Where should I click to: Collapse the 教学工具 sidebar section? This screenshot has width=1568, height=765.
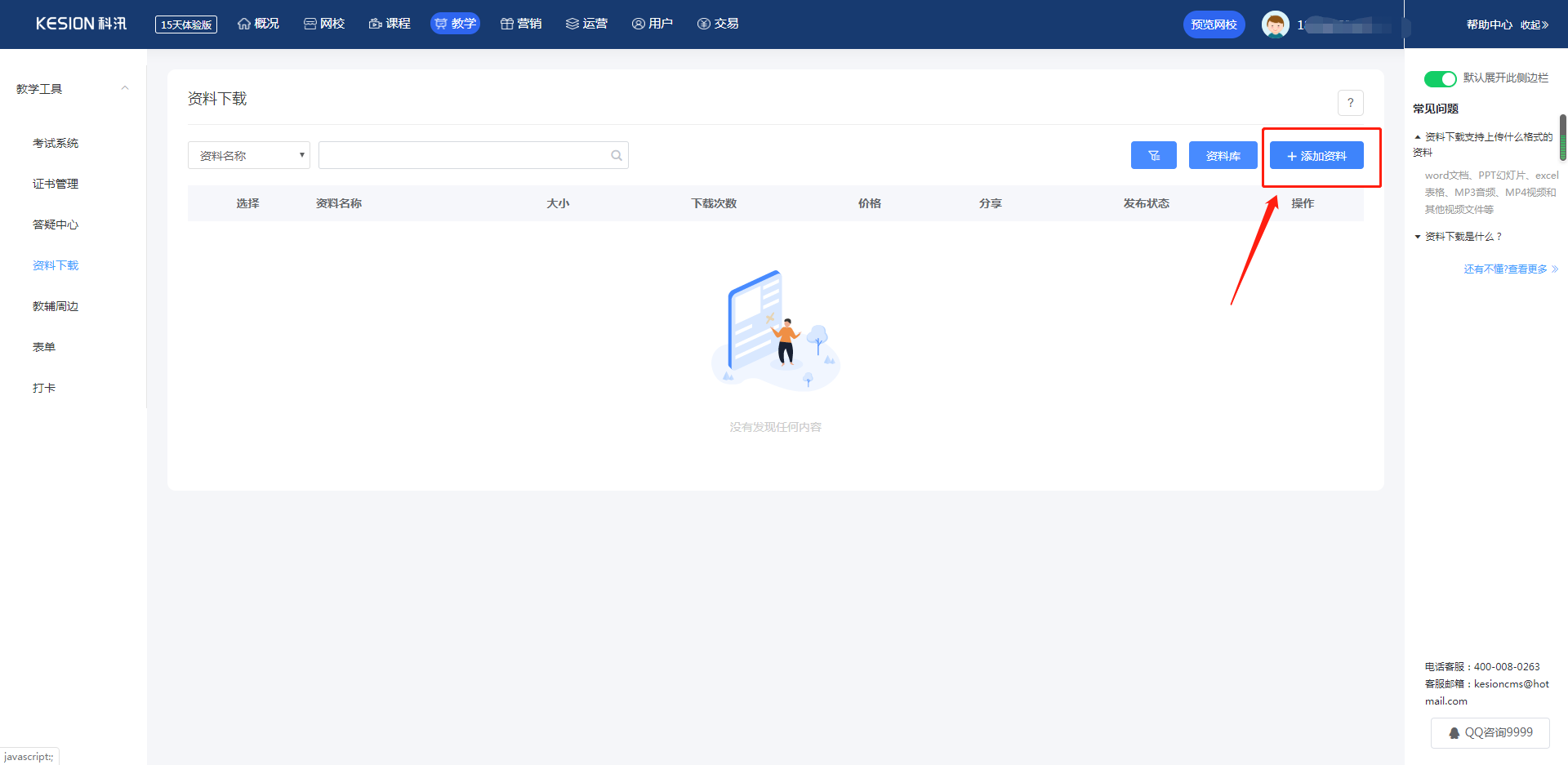[x=125, y=88]
